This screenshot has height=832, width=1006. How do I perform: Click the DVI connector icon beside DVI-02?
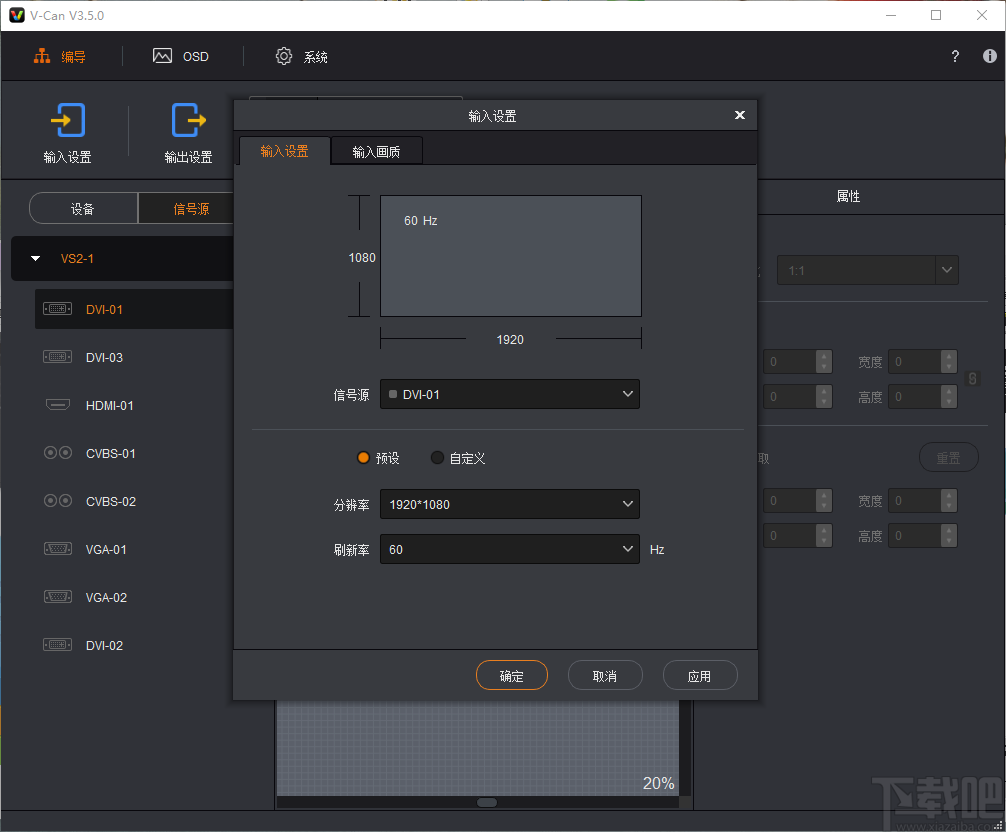pos(58,645)
